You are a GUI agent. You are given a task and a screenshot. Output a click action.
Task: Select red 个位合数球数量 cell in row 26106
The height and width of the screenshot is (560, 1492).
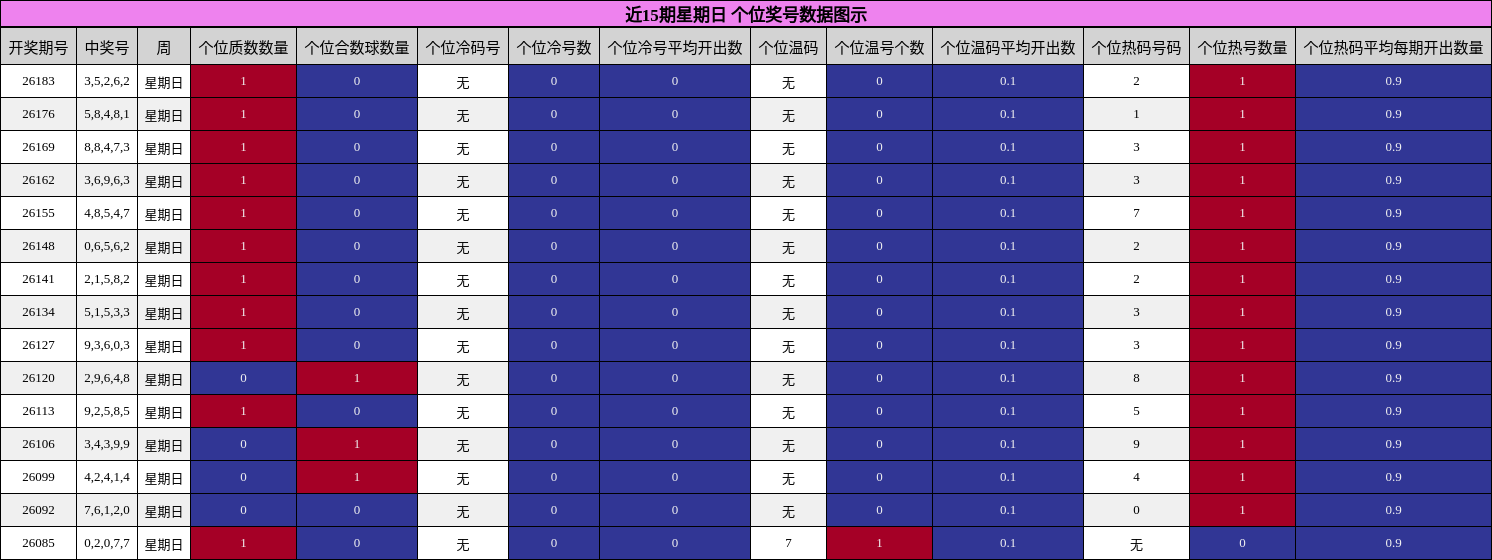pyautogui.click(x=357, y=444)
